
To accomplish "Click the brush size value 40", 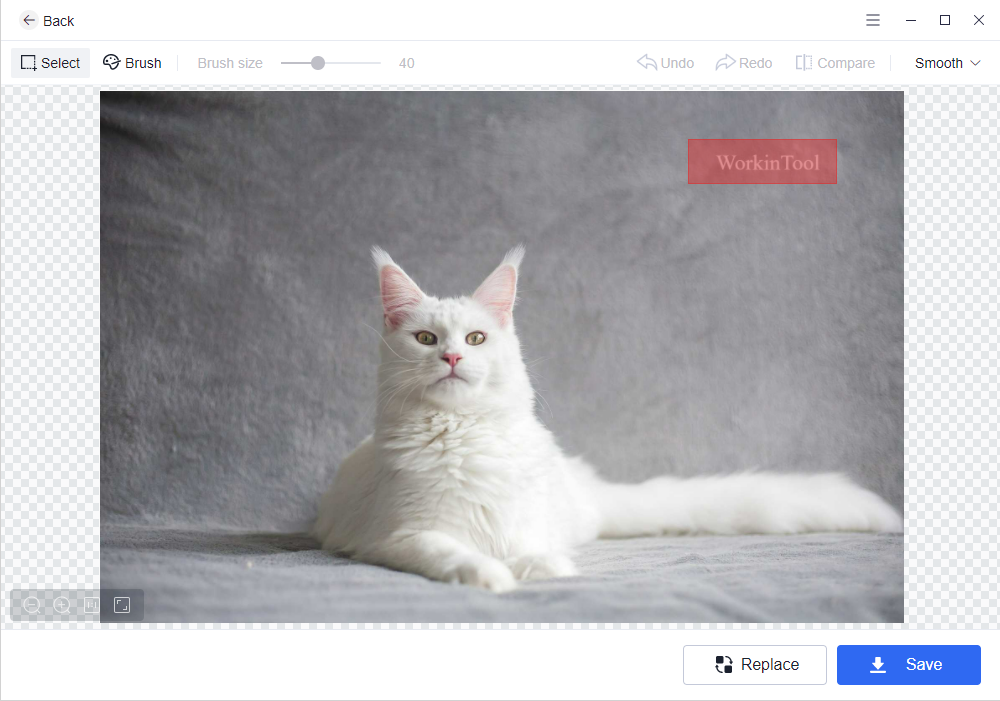I will coord(406,63).
